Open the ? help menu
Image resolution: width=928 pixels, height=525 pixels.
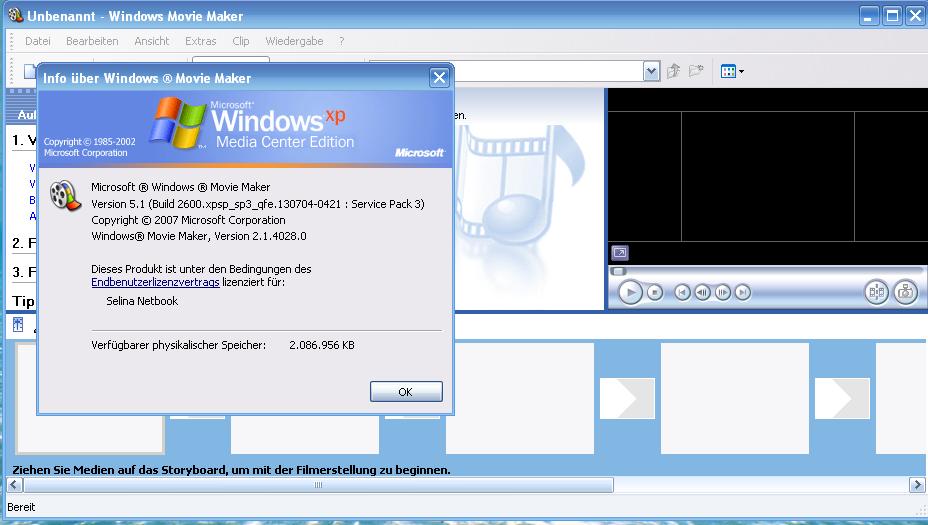pyautogui.click(x=341, y=41)
